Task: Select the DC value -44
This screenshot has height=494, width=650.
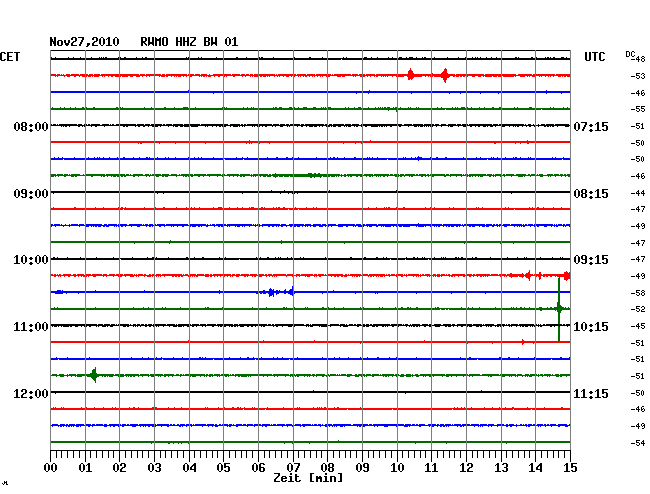Action: (638, 193)
